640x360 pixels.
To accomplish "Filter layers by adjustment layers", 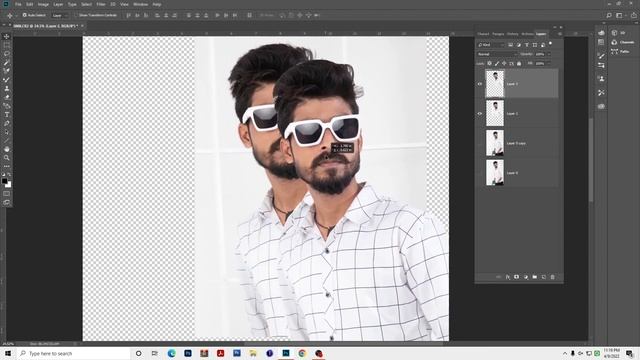I will pyautogui.click(x=519, y=45).
